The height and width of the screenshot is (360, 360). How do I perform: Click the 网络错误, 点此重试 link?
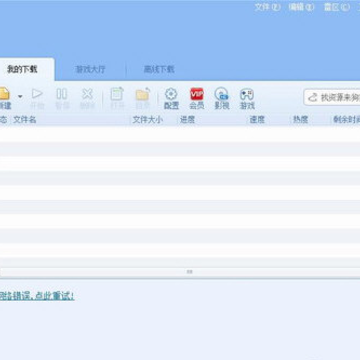coord(37,296)
